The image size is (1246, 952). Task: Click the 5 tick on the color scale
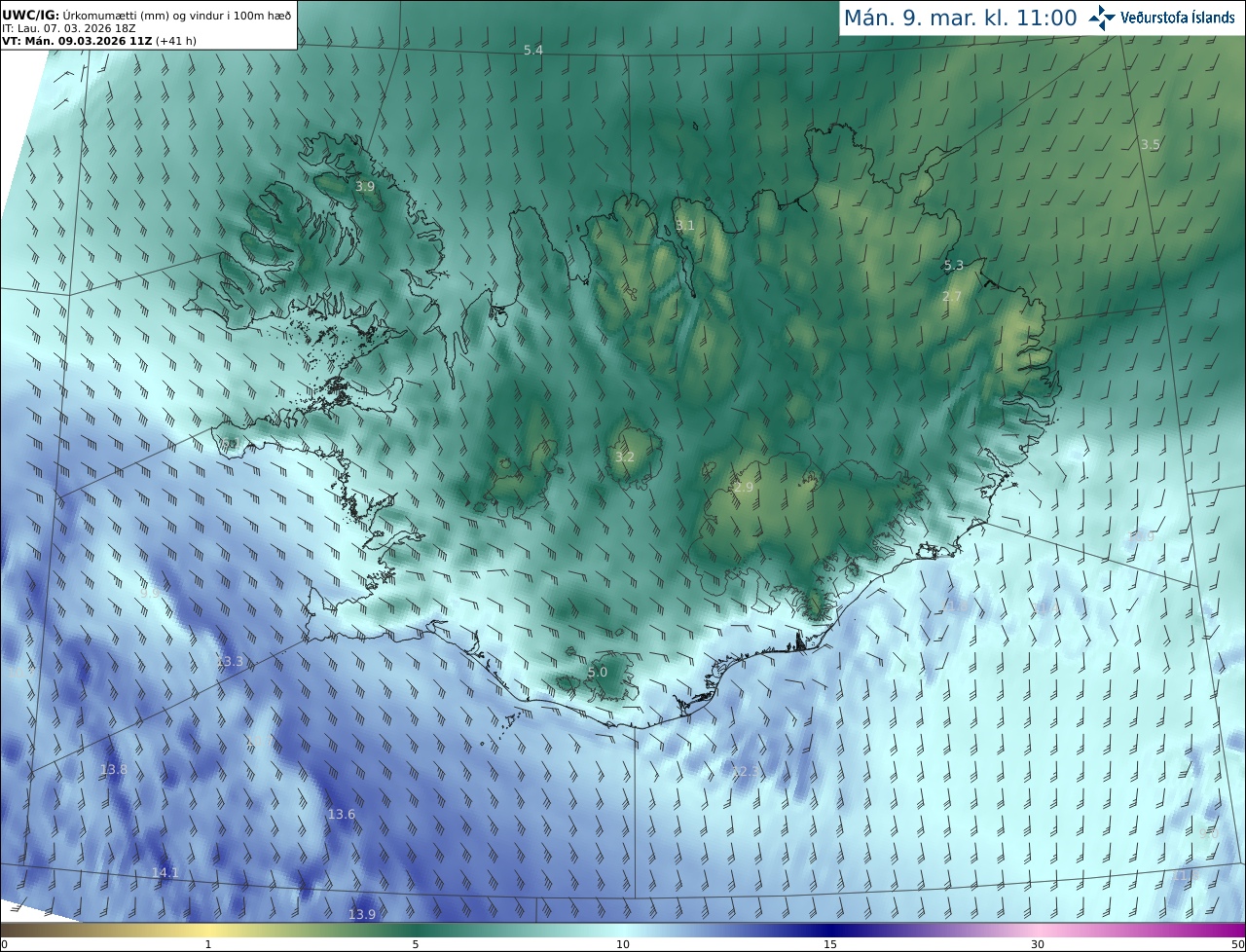(x=416, y=944)
